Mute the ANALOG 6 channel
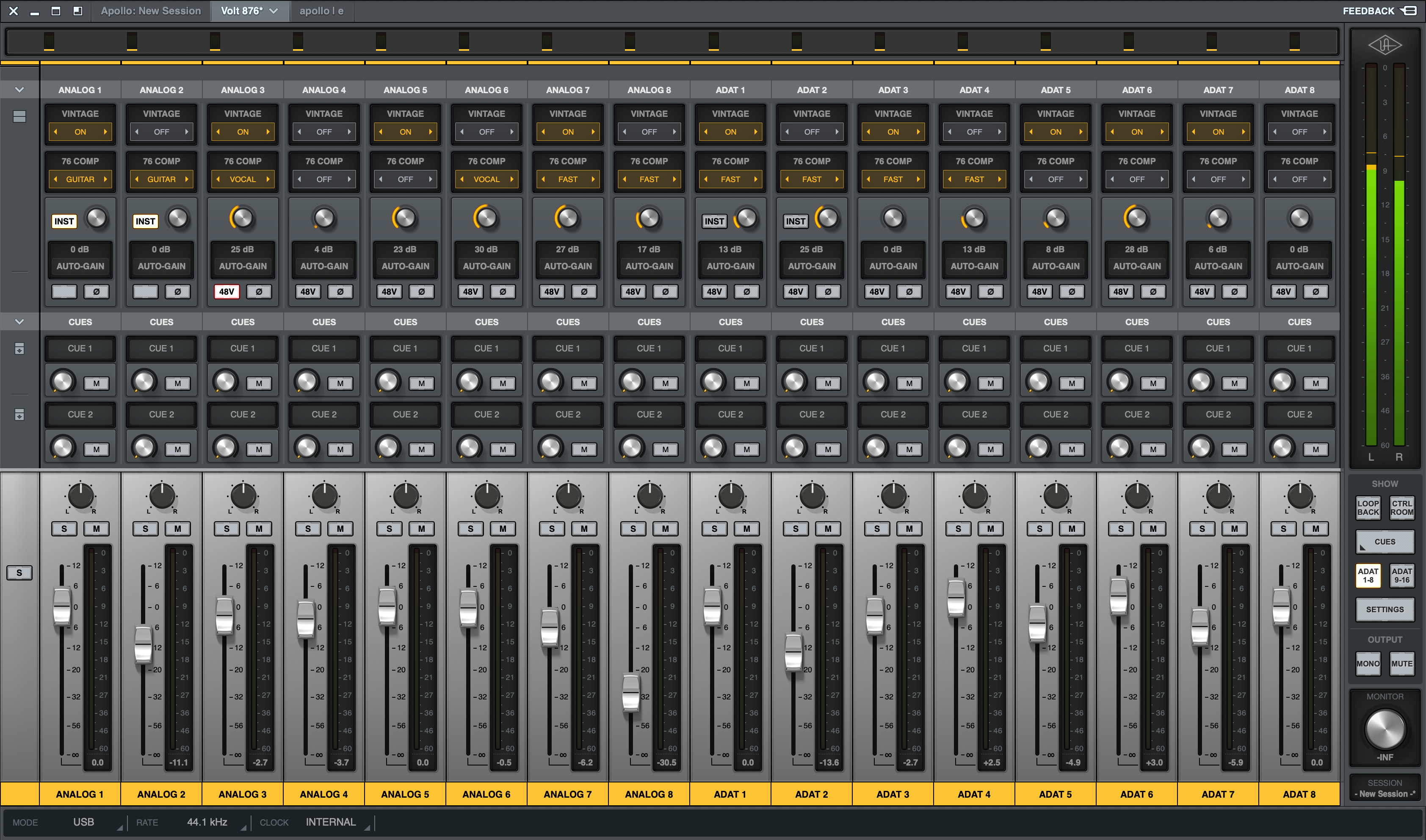This screenshot has height=840, width=1426. pyautogui.click(x=503, y=529)
